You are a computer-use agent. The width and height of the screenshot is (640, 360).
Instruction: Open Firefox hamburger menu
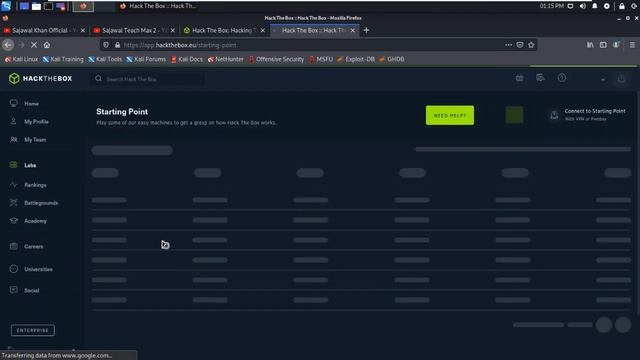pos(632,45)
